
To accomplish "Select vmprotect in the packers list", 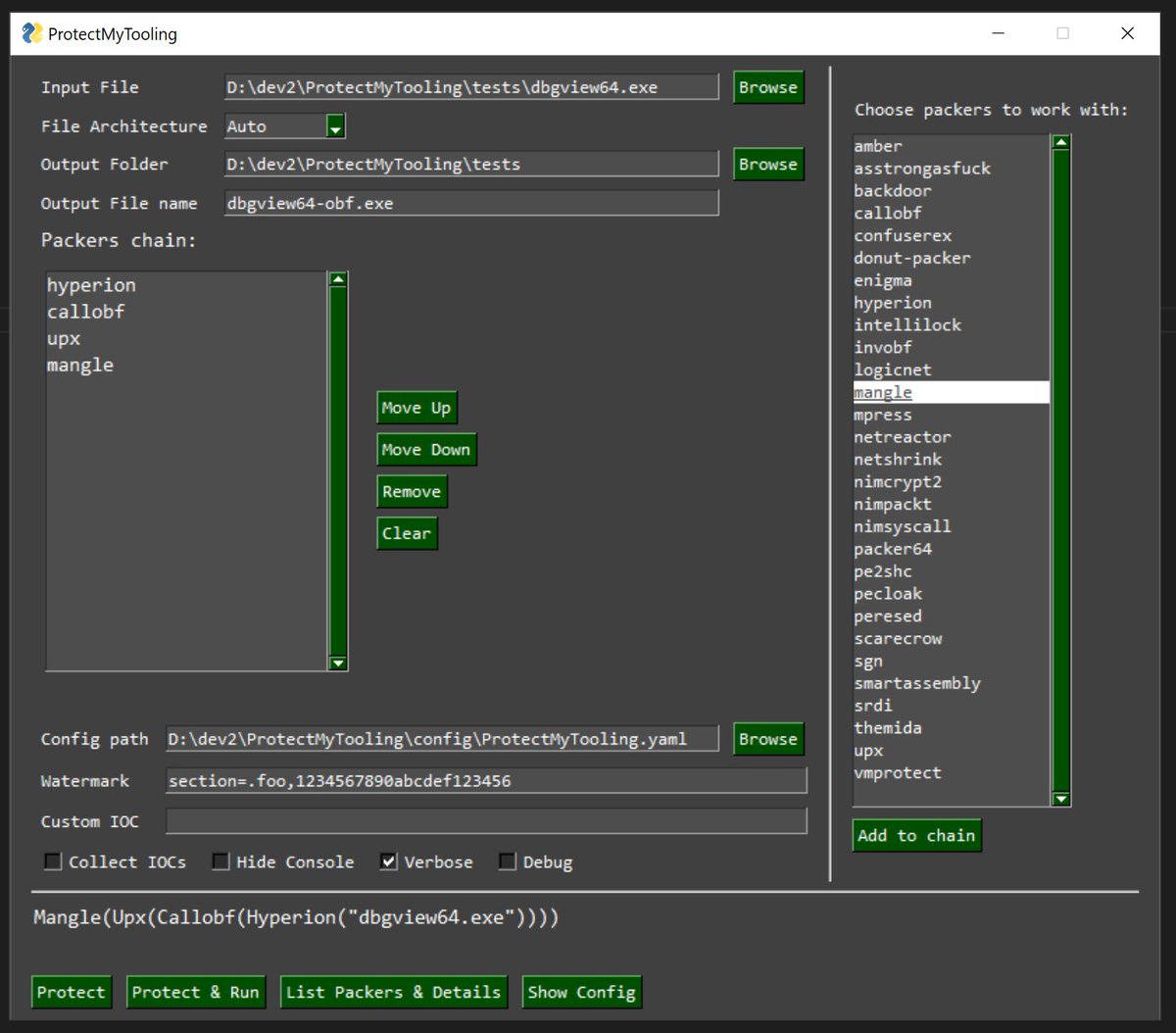I will click(951, 772).
